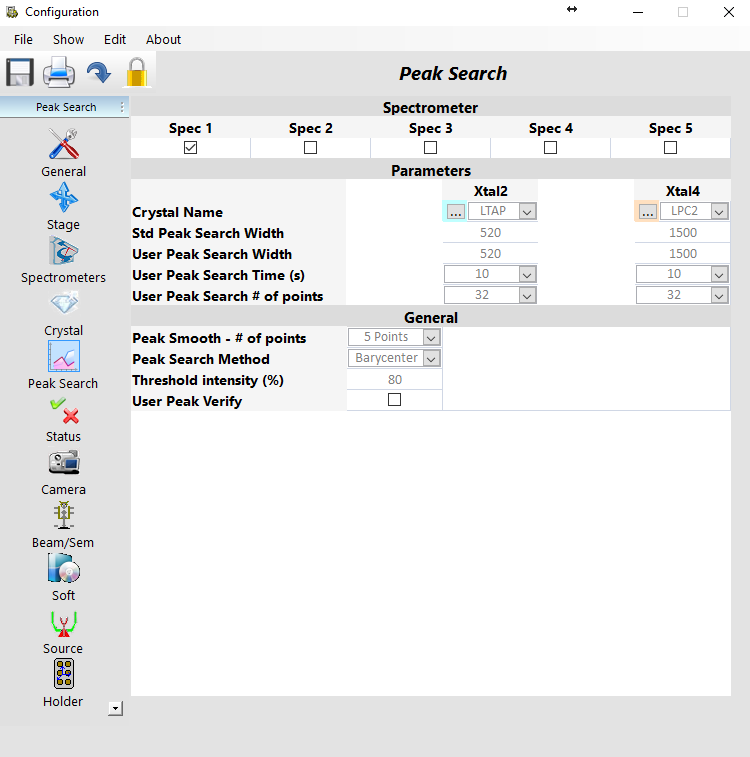Open the About menu
Screen dimensions: 750x757
163,40
